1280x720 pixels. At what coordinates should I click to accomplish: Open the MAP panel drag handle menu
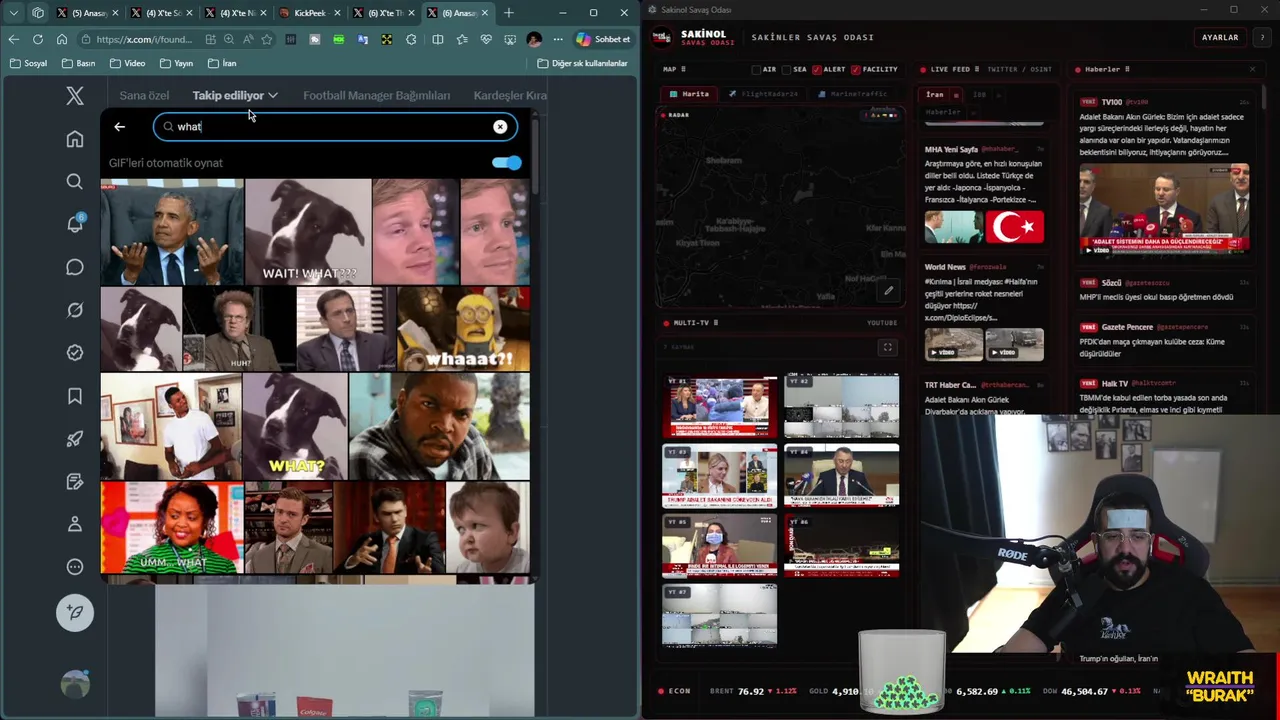tap(685, 69)
